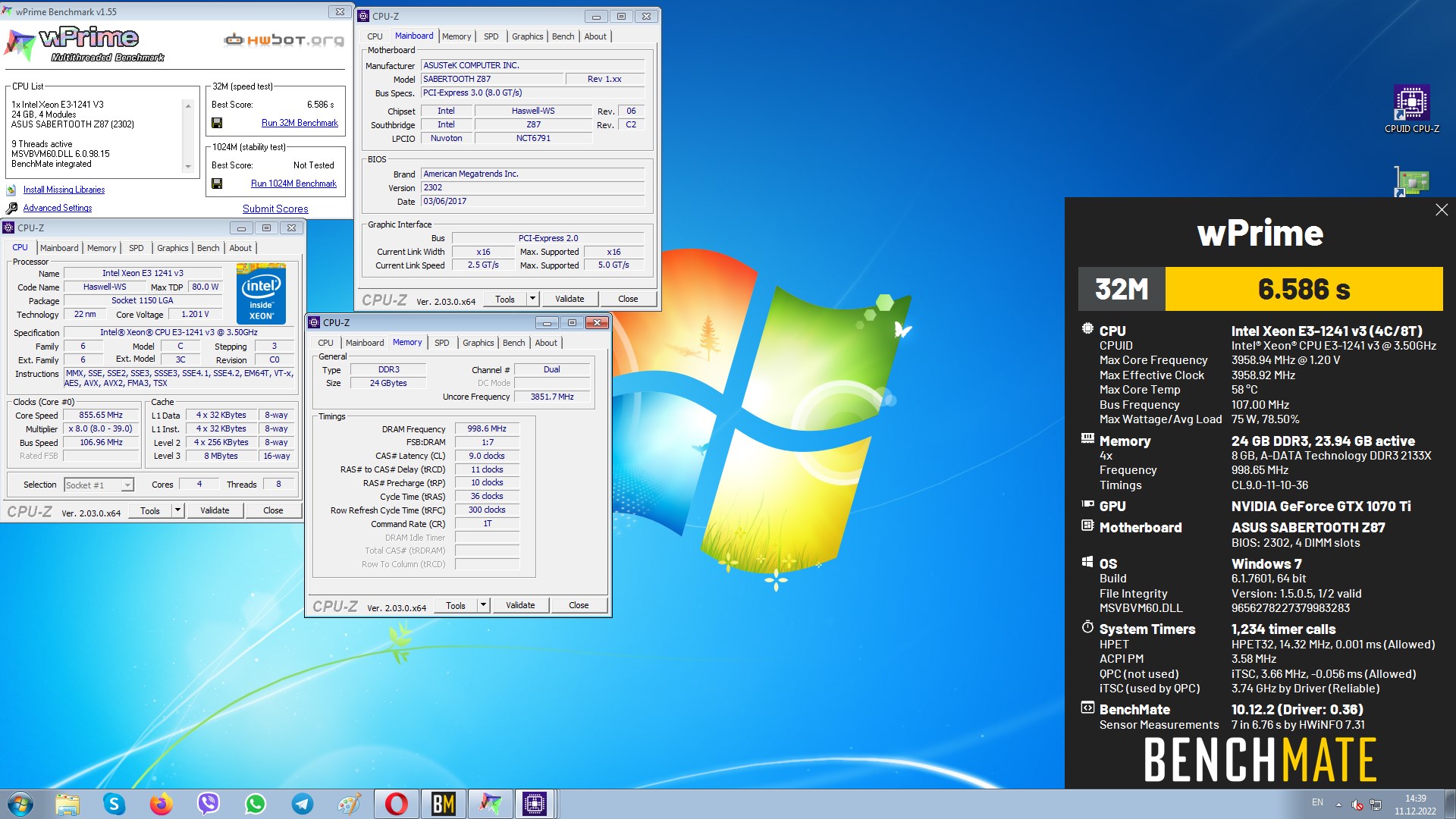
Task: Open the Bench tab in the Memory CPU-Z window
Action: tap(513, 343)
